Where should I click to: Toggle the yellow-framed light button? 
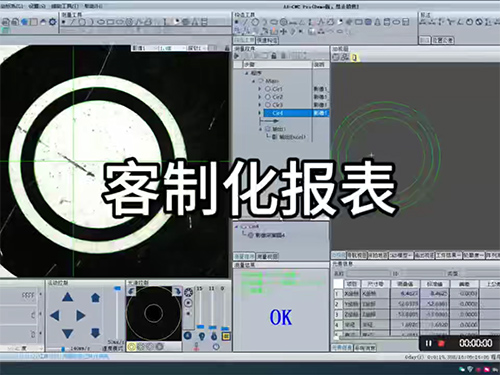(x=226, y=336)
